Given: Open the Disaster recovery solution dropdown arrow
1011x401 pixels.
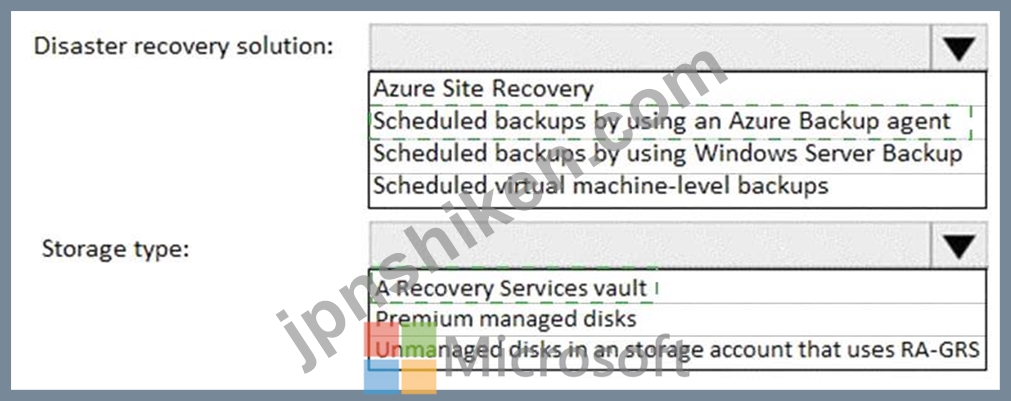Looking at the screenshot, I should [959, 48].
